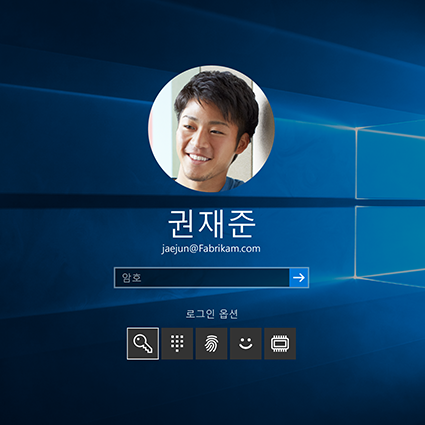
Task: Choose the face recognition smiley option
Action: [x=246, y=343]
